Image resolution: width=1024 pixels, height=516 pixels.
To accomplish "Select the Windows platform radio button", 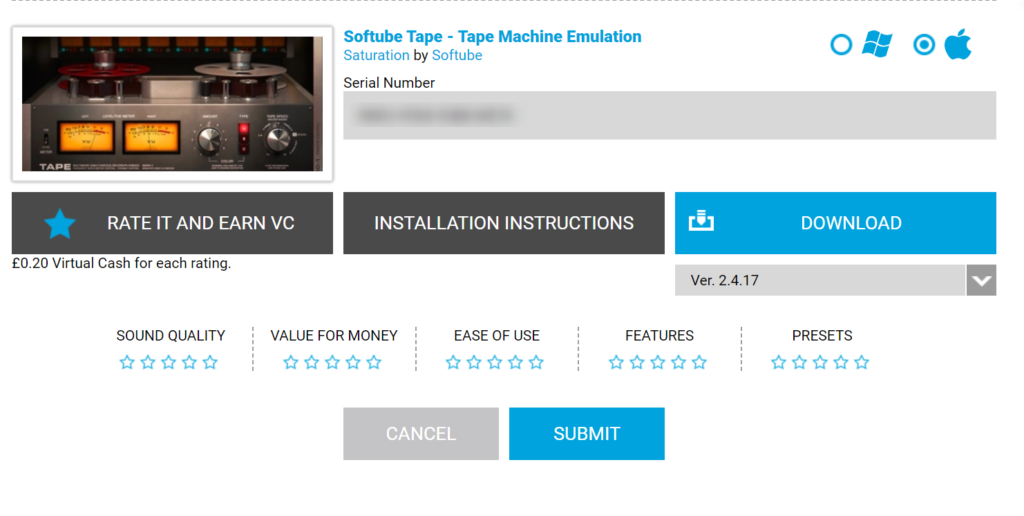I will click(x=842, y=45).
